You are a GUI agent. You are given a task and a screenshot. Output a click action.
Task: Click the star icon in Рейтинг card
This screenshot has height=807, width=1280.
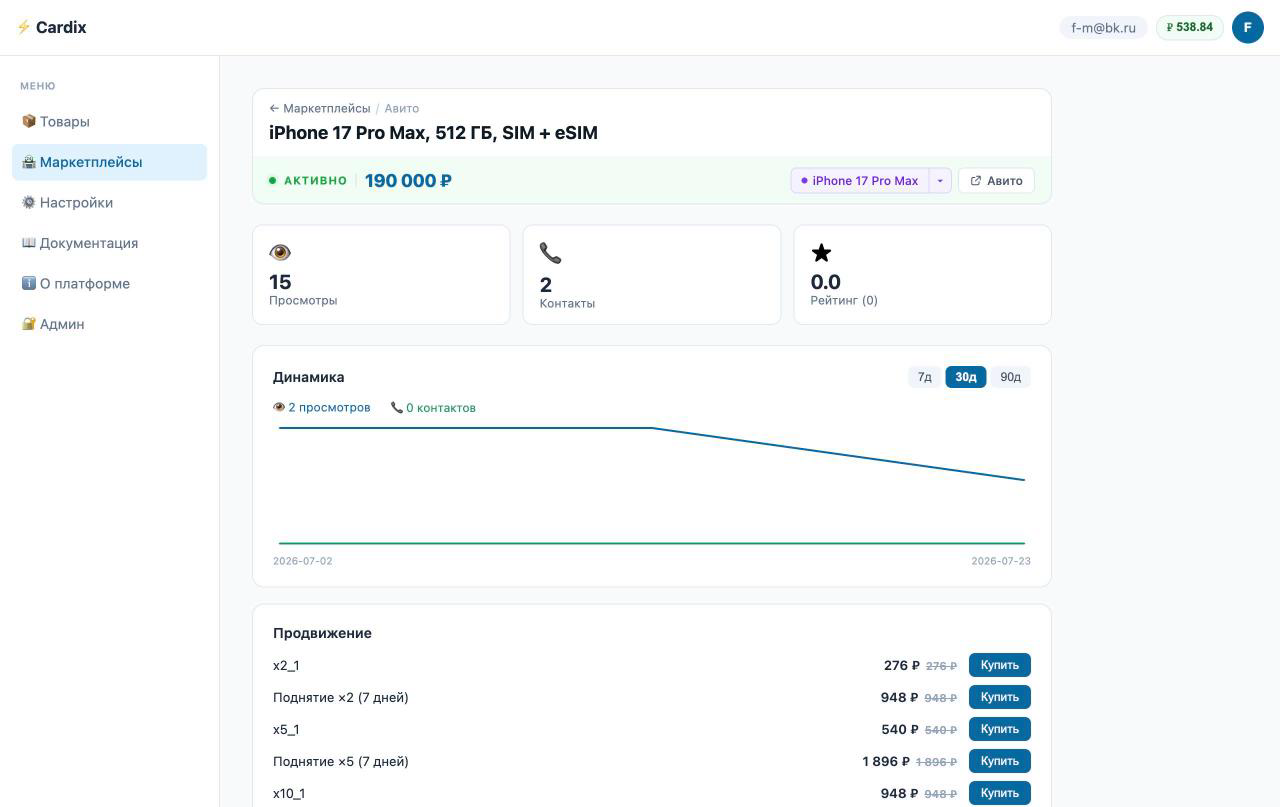(821, 252)
